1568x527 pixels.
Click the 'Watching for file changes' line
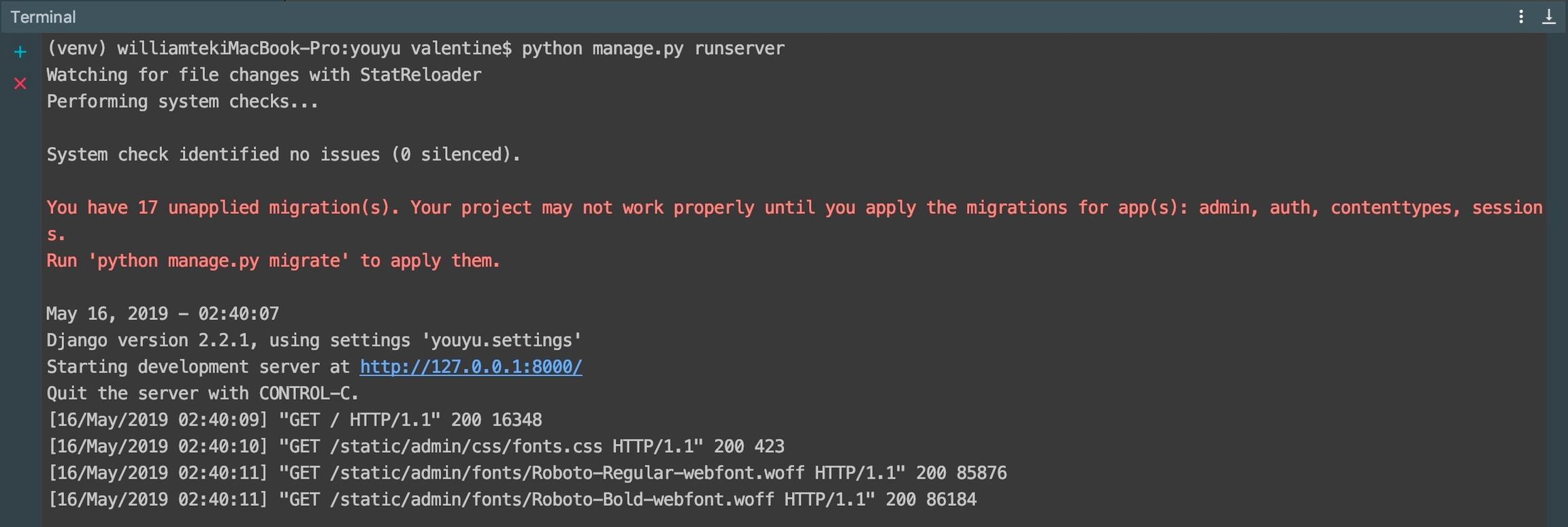coord(263,75)
